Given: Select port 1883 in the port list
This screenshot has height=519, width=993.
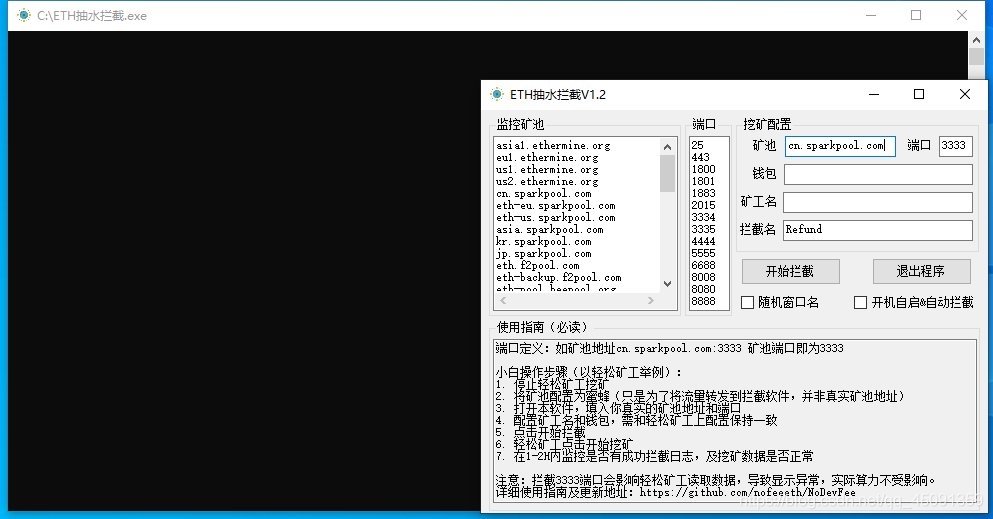Looking at the screenshot, I should 704,193.
